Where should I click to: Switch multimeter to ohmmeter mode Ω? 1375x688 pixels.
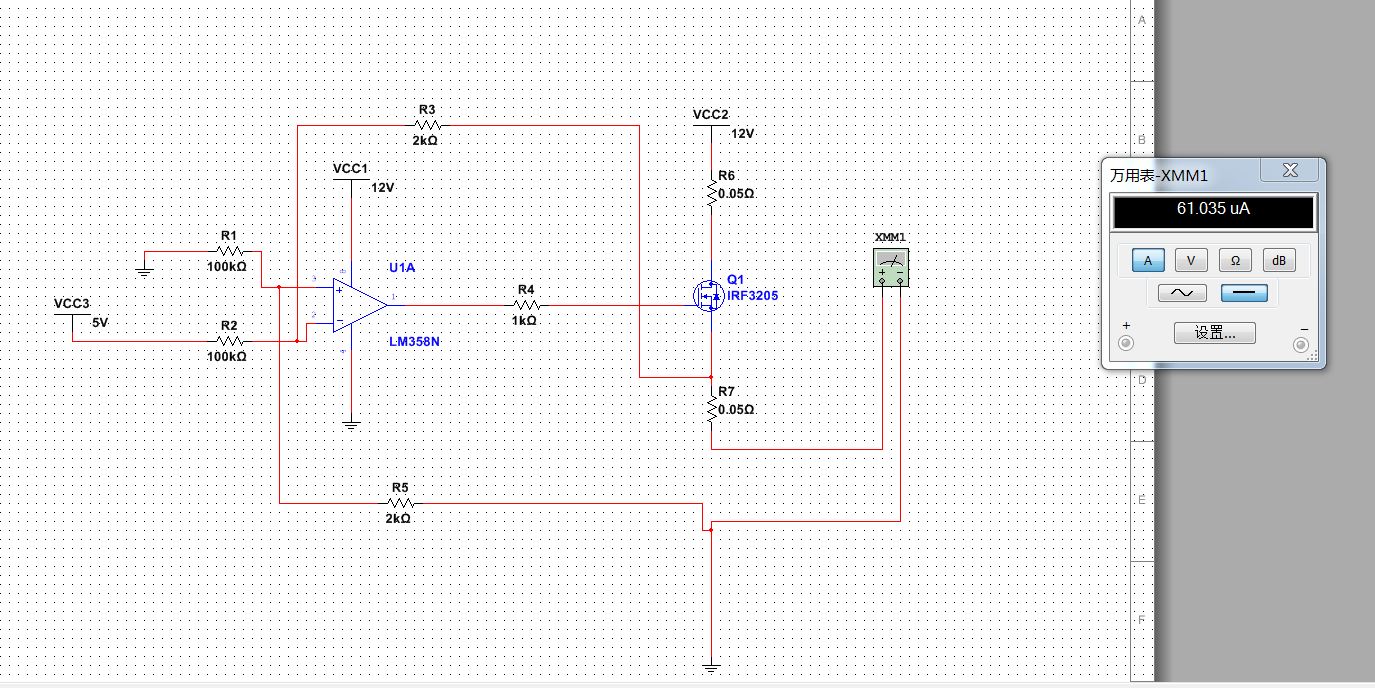point(1235,260)
